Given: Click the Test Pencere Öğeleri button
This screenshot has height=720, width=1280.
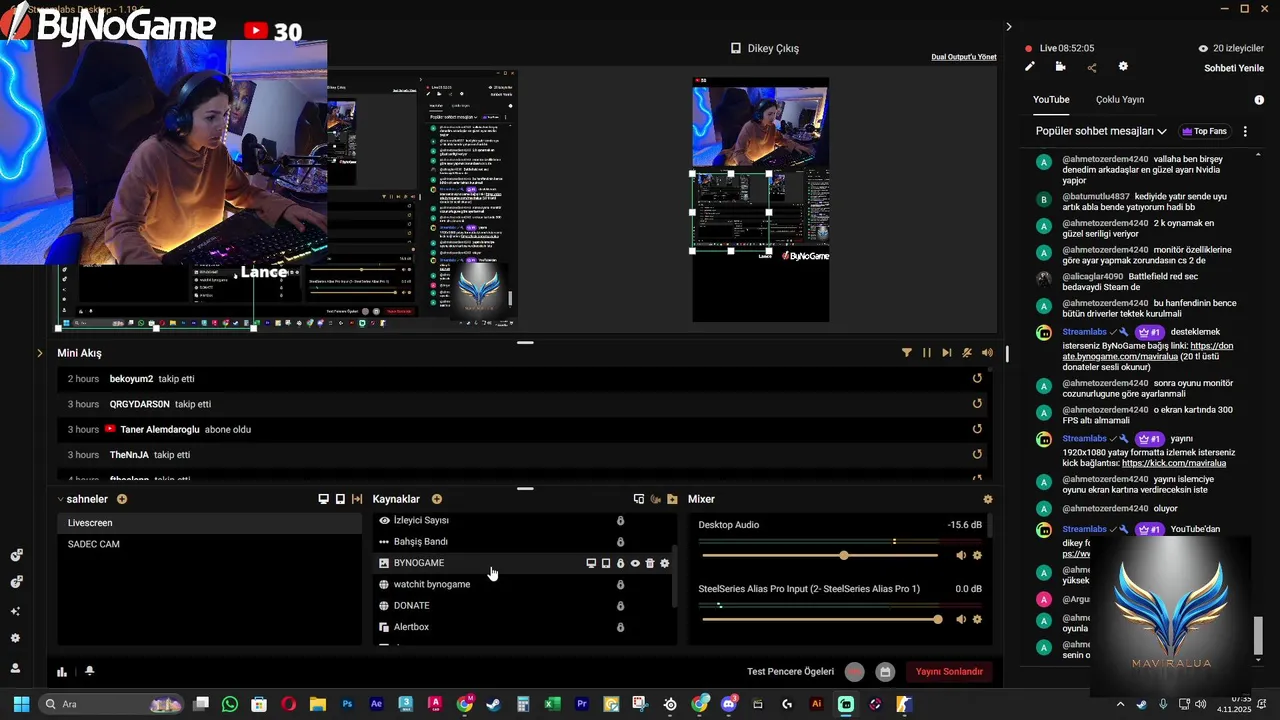Looking at the screenshot, I should (x=790, y=672).
